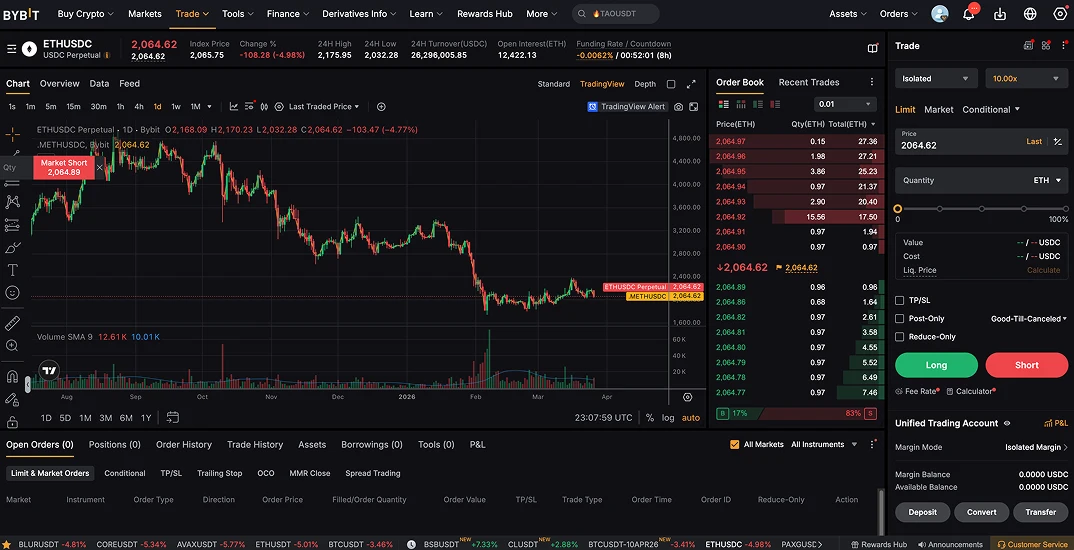Image resolution: width=1074 pixels, height=550 pixels.
Task: Click the Deposit button
Action: tap(923, 512)
